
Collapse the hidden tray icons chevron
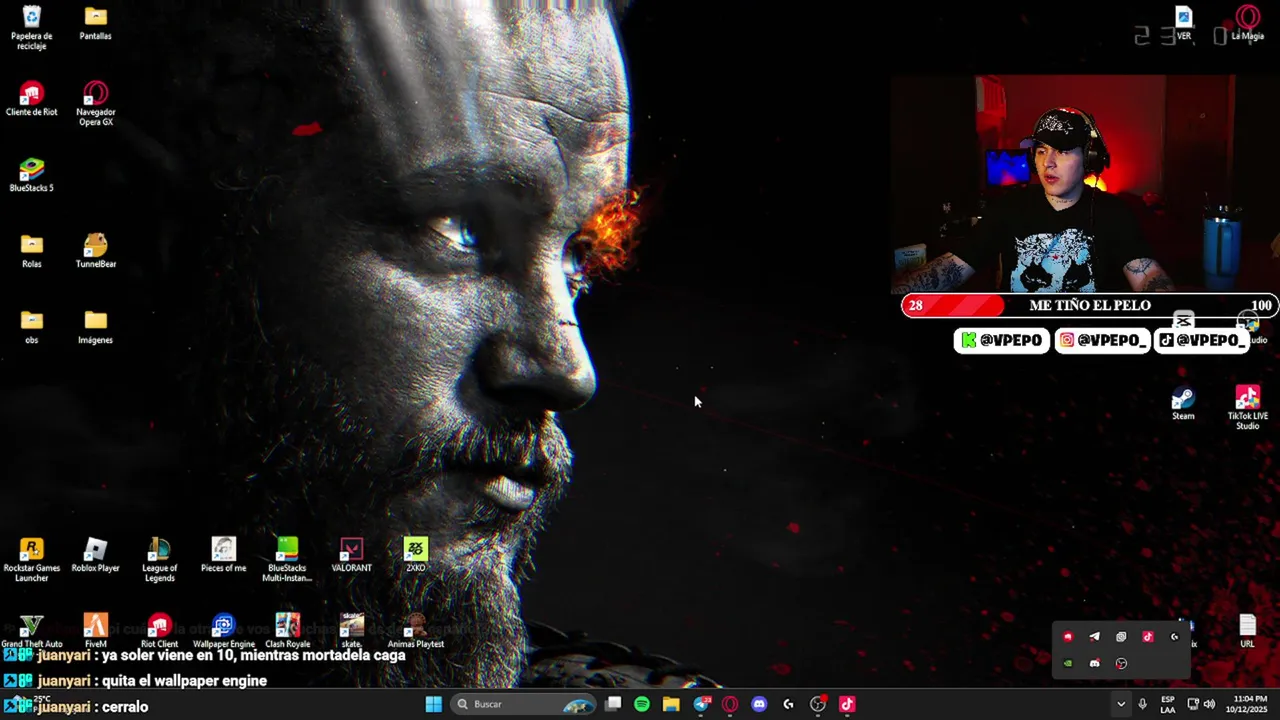[1121, 704]
